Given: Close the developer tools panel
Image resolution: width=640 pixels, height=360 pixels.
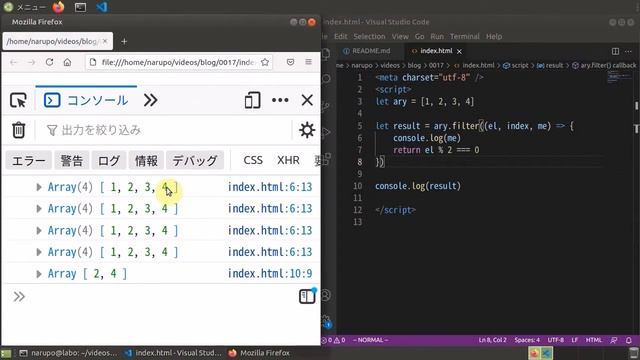Looking at the screenshot, I should 307,100.
